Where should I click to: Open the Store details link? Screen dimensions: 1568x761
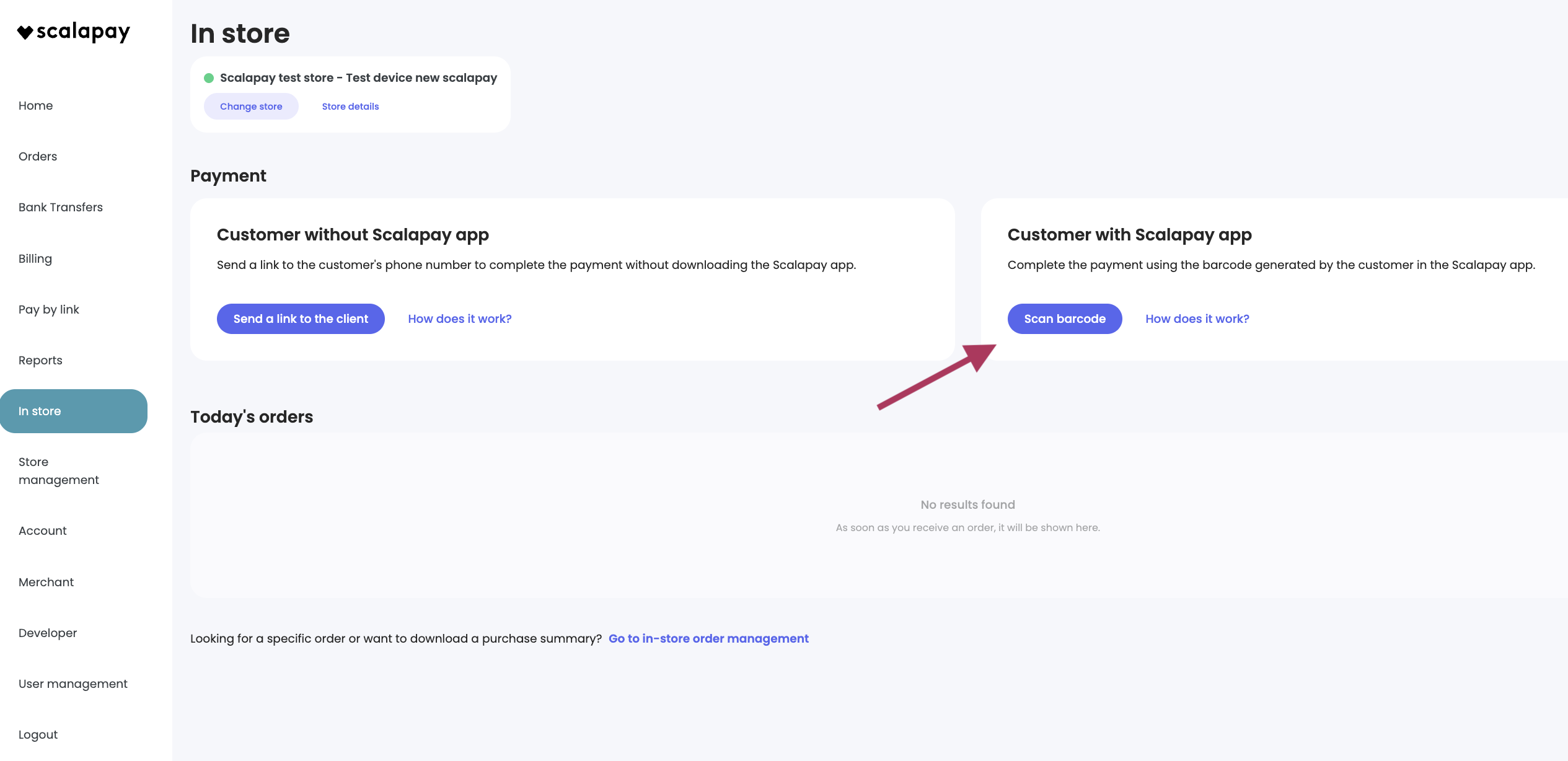tap(350, 107)
